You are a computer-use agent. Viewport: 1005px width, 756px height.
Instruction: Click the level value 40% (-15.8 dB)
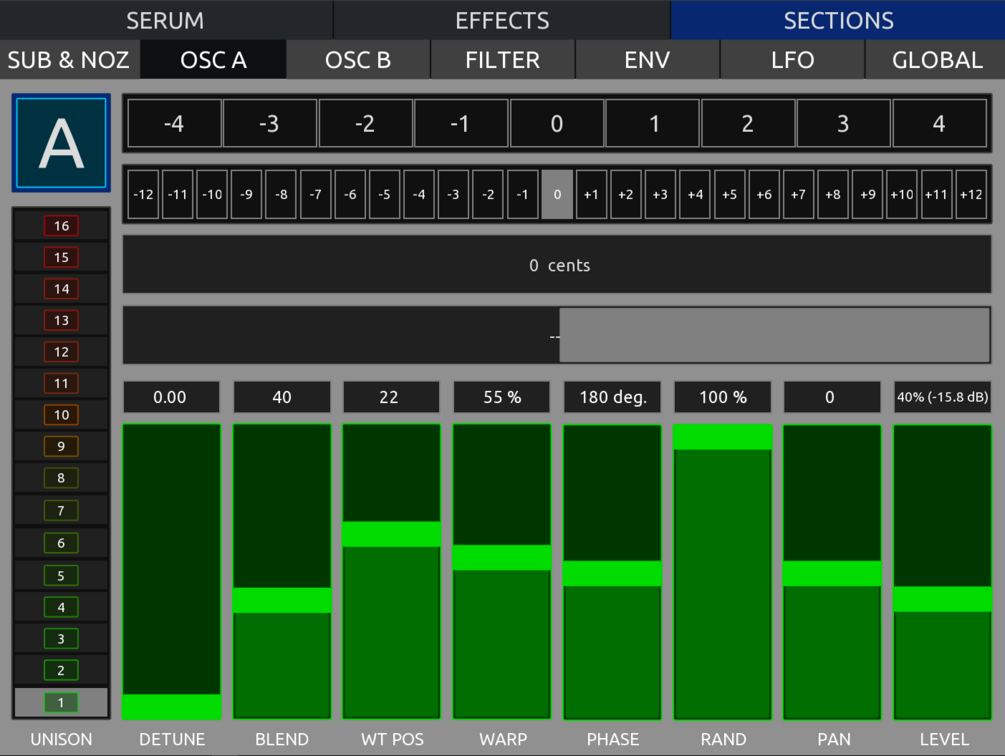(x=943, y=397)
